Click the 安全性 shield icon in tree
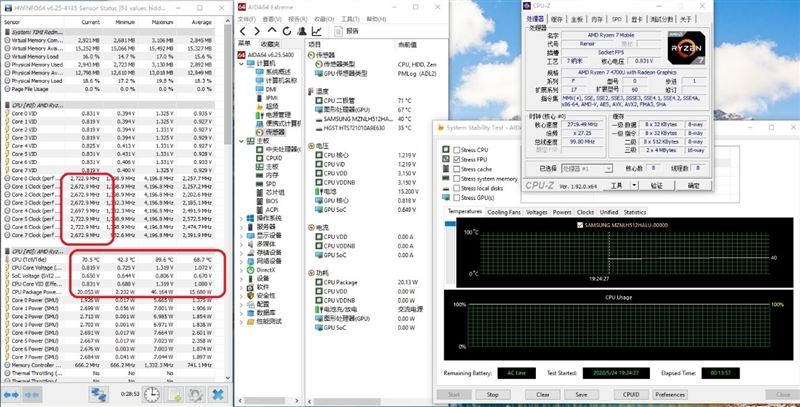The height and width of the screenshot is (407, 800). coord(251,296)
